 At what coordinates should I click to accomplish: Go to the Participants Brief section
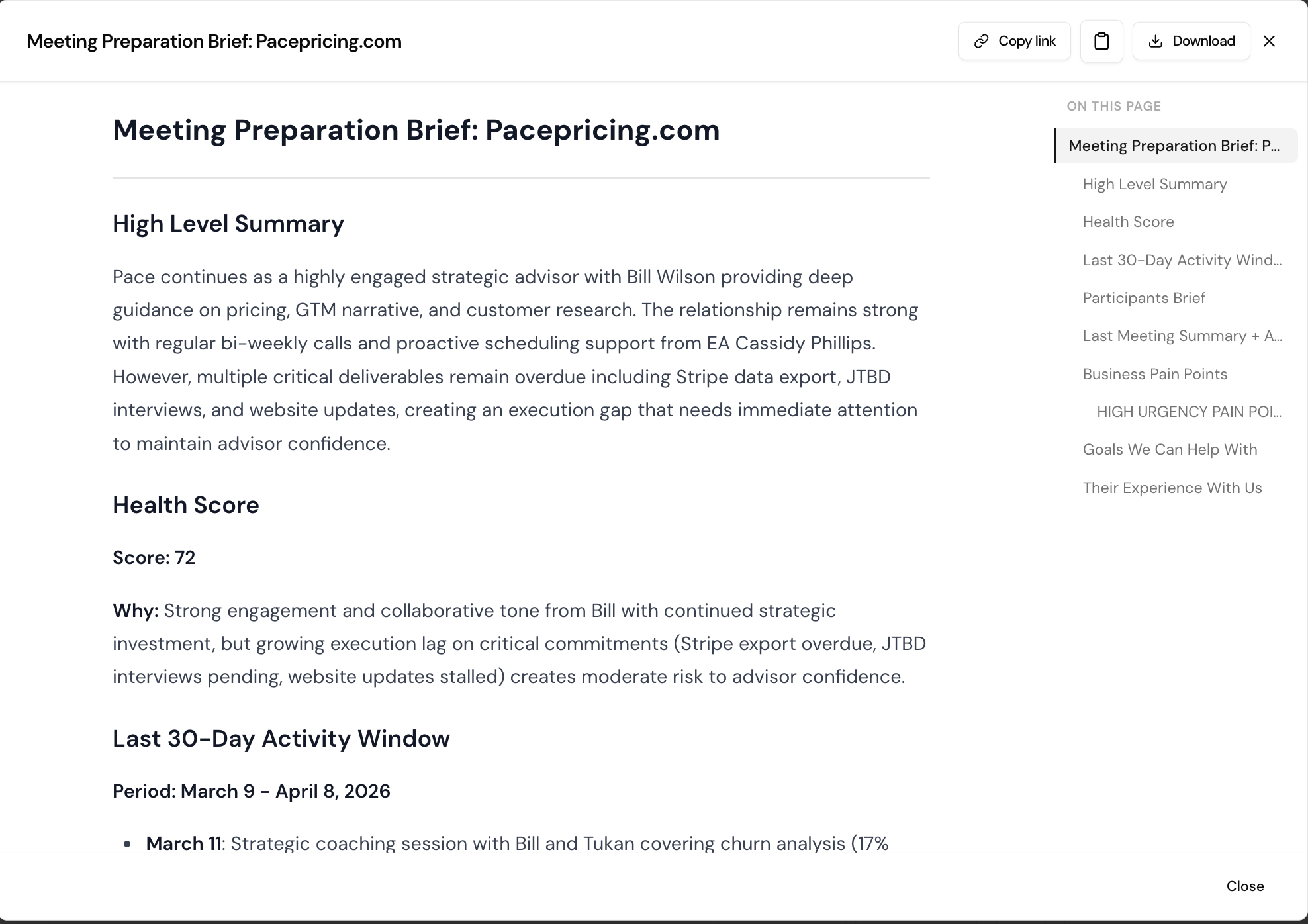1144,298
